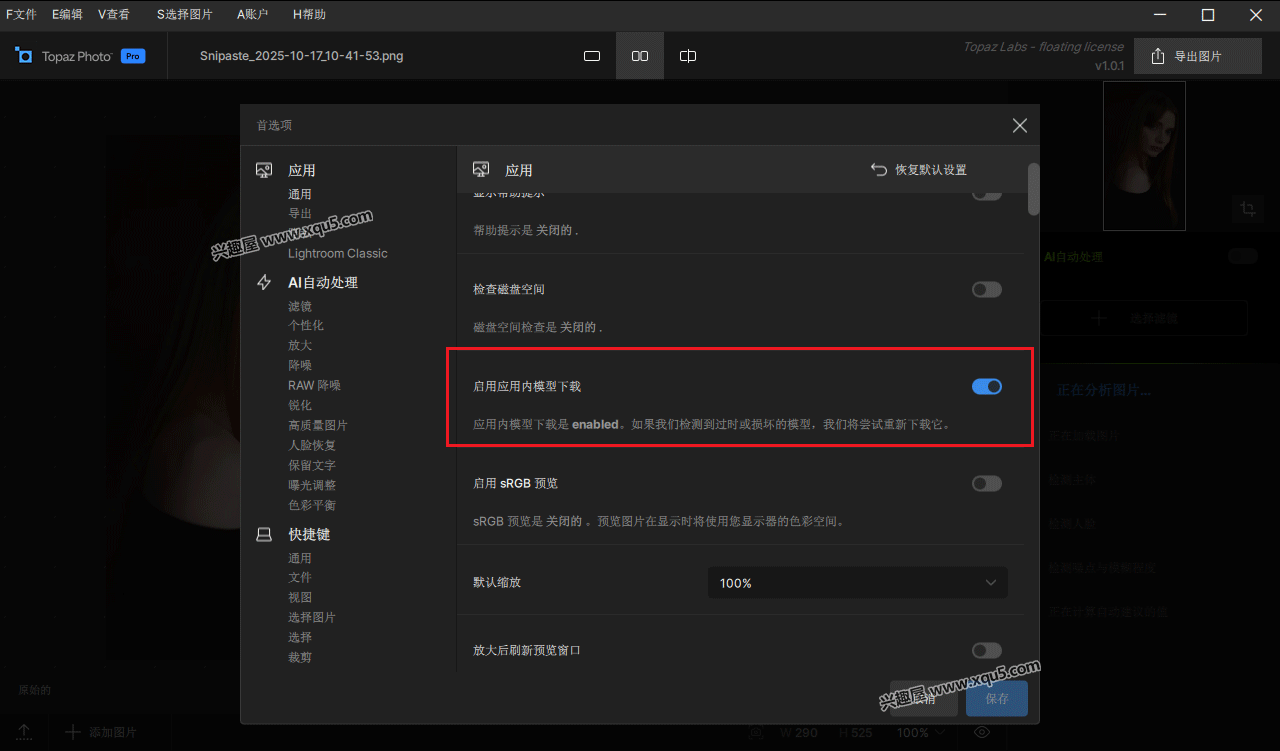This screenshot has height=751, width=1280.
Task: Toggle refresh preview after upscaling
Action: [x=986, y=651]
